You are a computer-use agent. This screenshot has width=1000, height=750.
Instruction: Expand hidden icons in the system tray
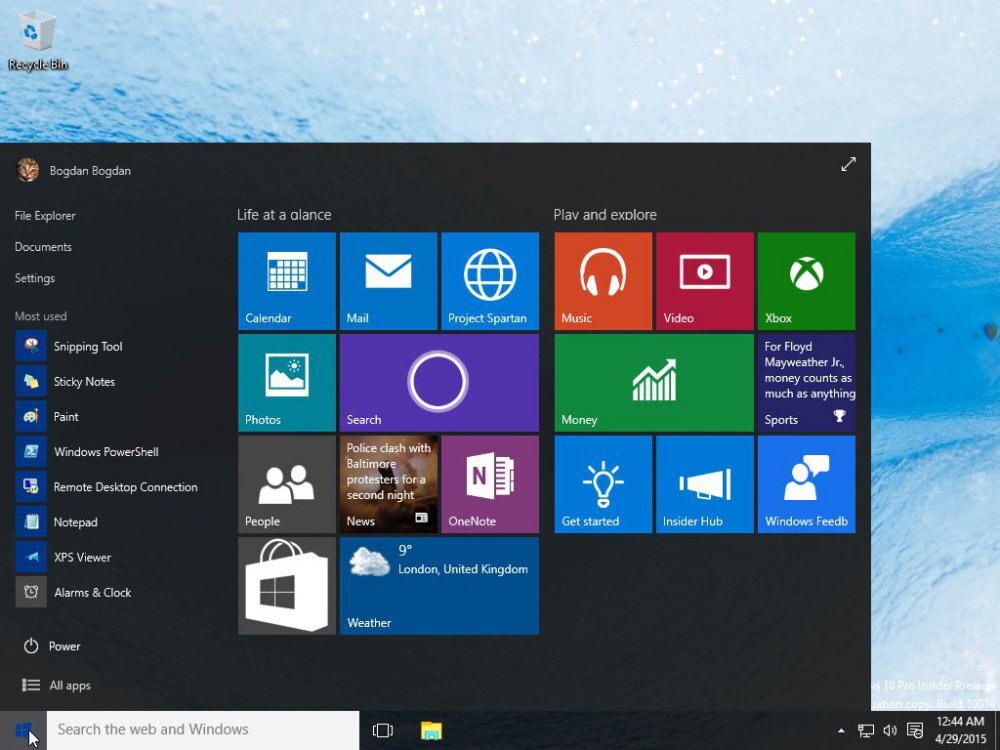[841, 730]
